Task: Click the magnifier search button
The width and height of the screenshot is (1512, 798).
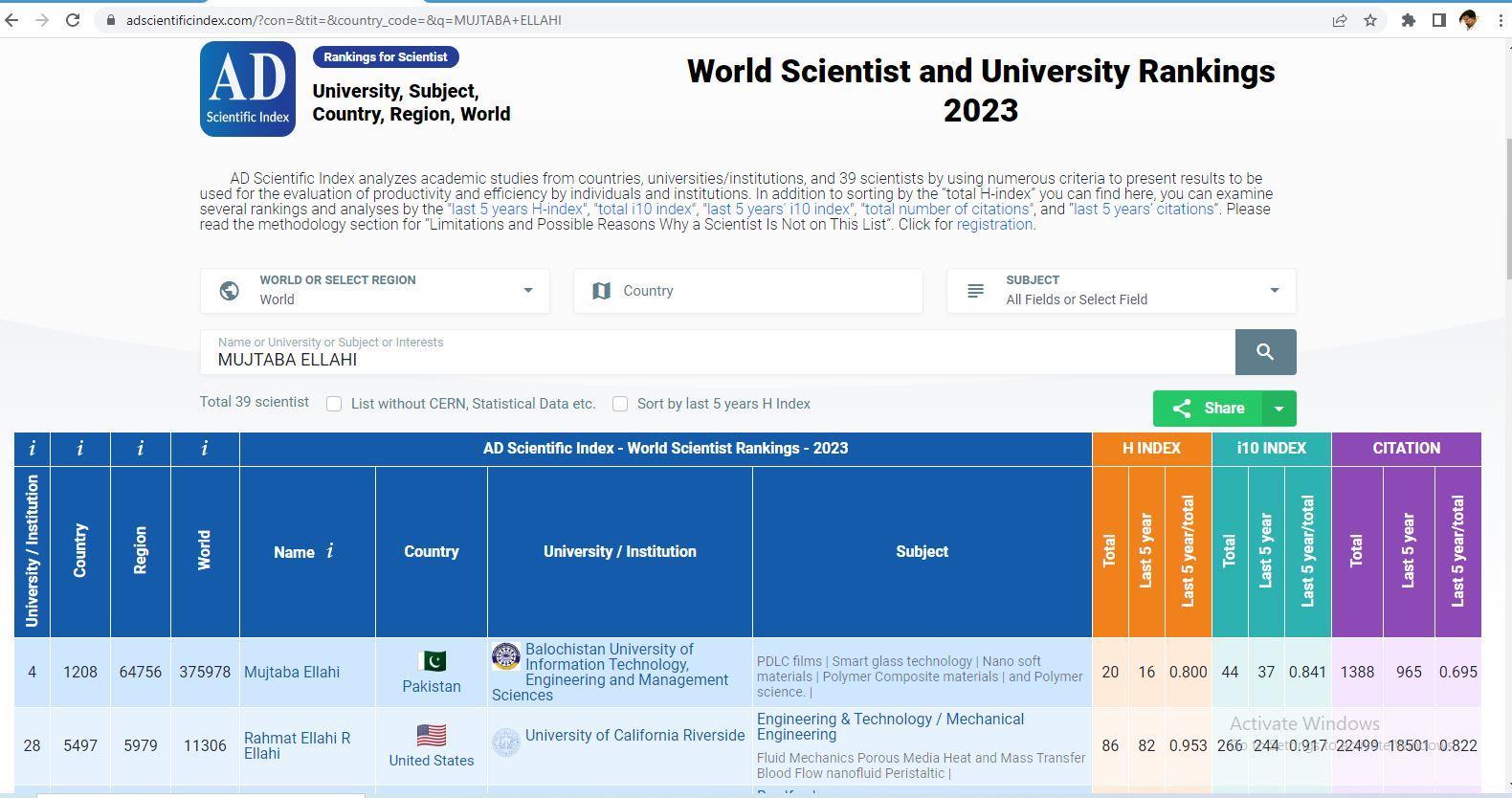Action: pos(1265,352)
